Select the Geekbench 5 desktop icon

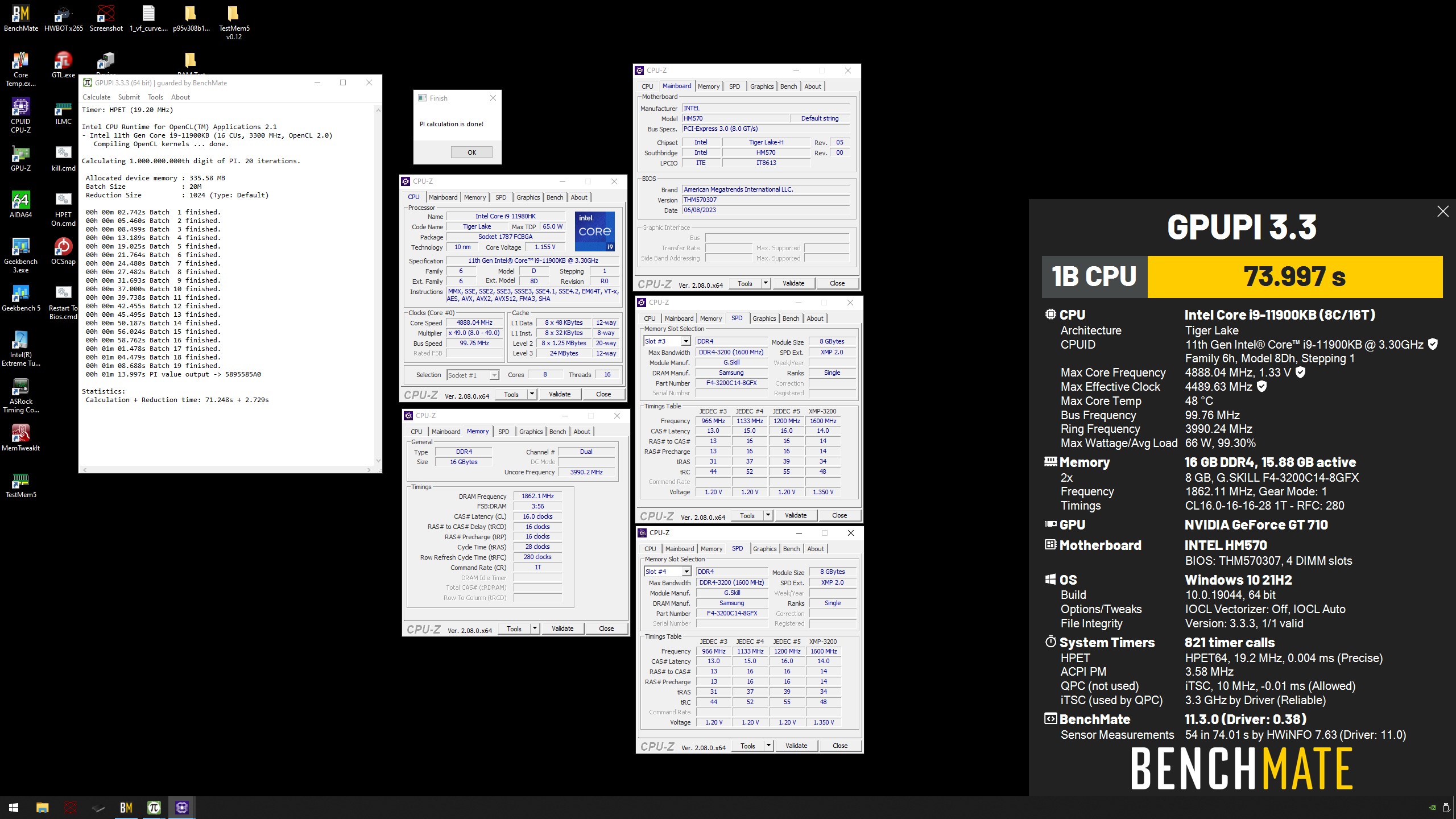[x=21, y=298]
